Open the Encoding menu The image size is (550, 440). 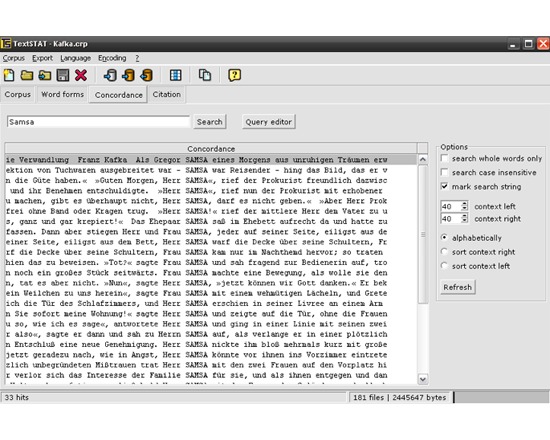(x=112, y=58)
